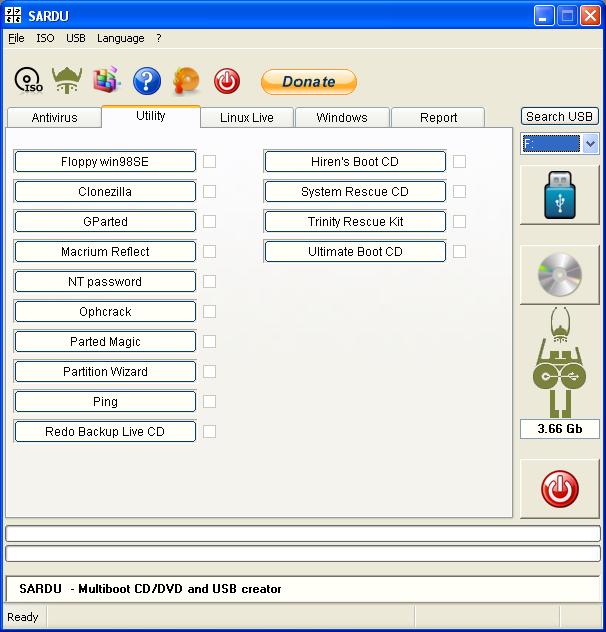Screen dimensions: 606x632
Task: Click the upper progress bar
Action: tap(303, 534)
